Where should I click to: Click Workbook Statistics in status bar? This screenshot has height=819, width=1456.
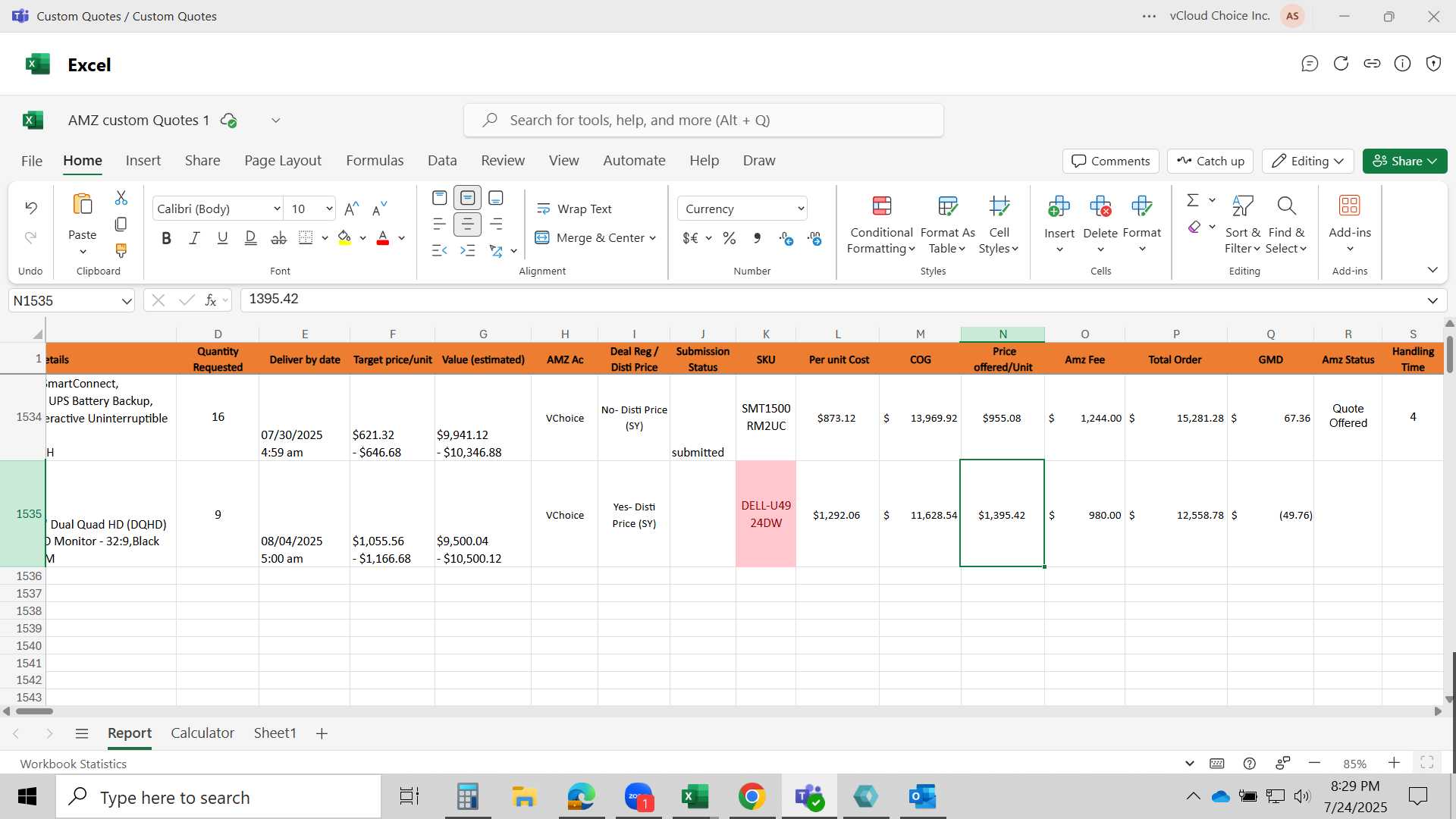tap(74, 764)
